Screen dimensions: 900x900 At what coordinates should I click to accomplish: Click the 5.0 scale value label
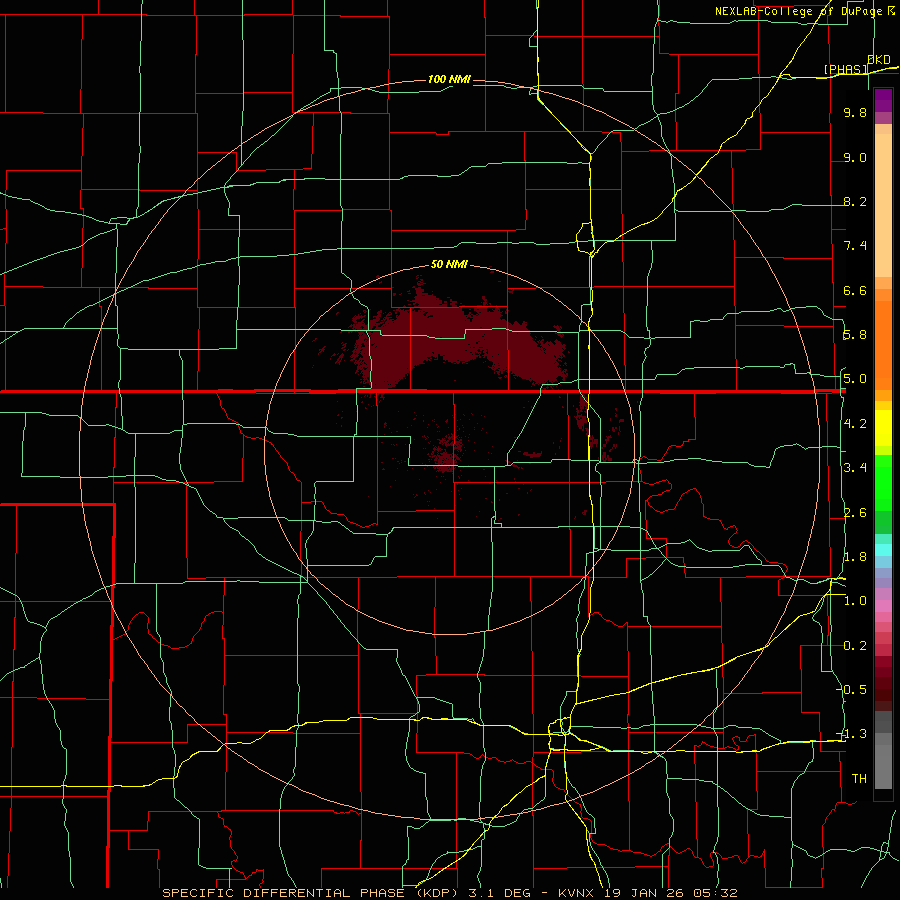coord(855,379)
